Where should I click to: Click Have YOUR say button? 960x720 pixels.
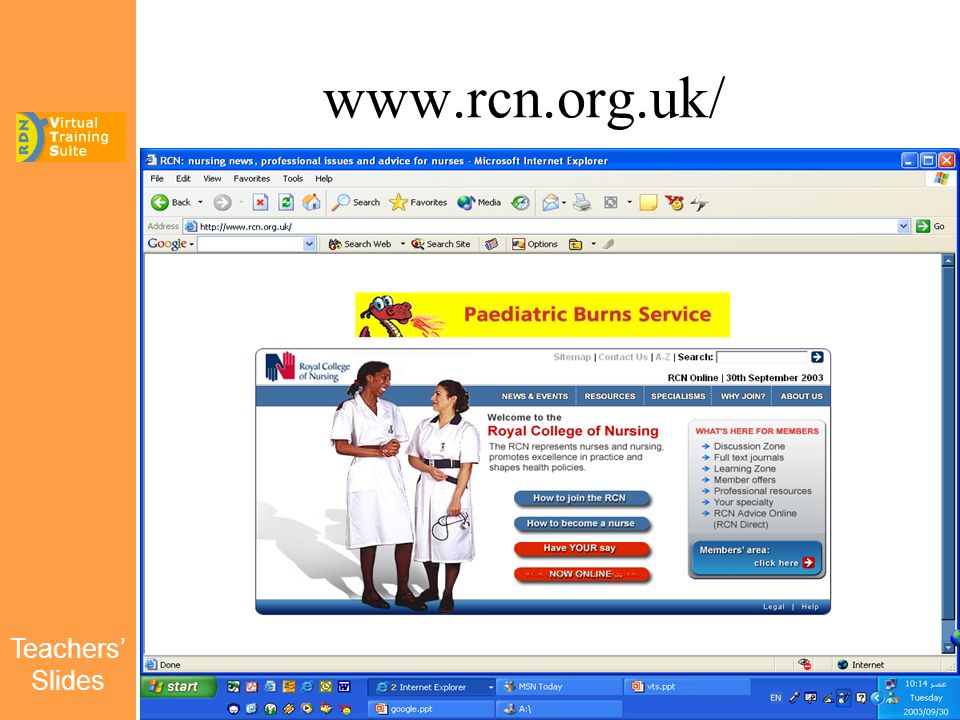pos(580,549)
